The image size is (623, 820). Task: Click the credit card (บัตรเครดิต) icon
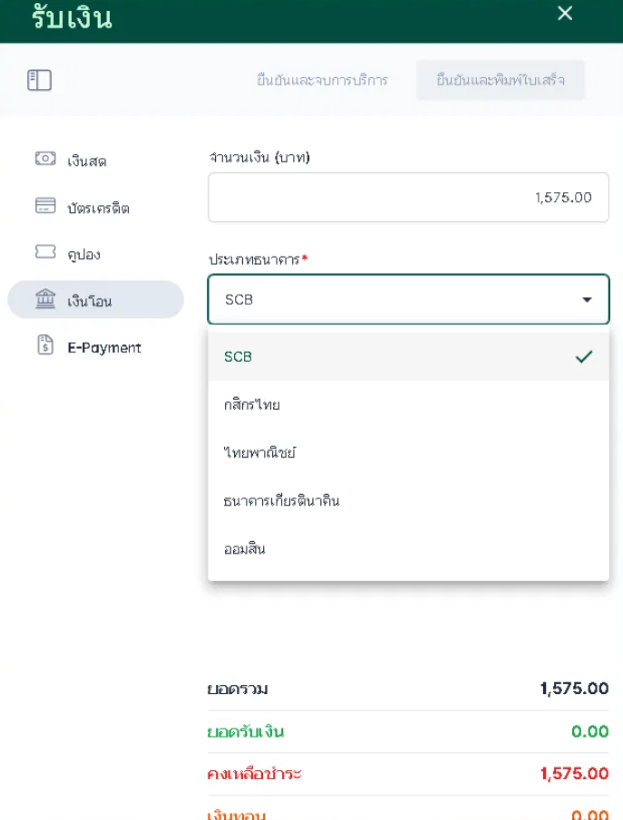point(45,206)
